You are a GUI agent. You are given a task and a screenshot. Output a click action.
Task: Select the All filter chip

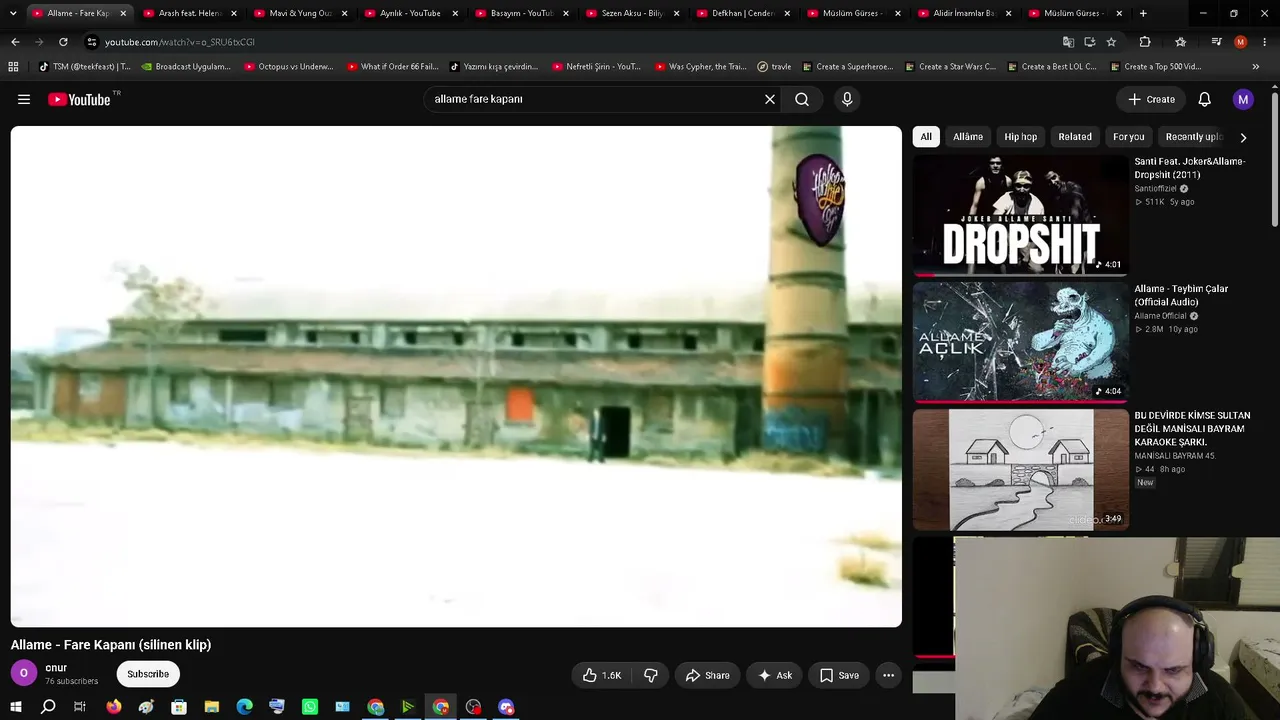pos(926,137)
